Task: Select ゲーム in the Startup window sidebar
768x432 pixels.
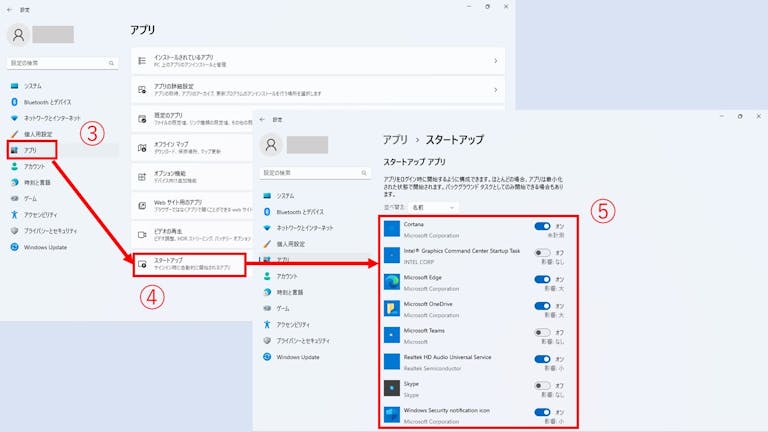Action: tap(314, 309)
